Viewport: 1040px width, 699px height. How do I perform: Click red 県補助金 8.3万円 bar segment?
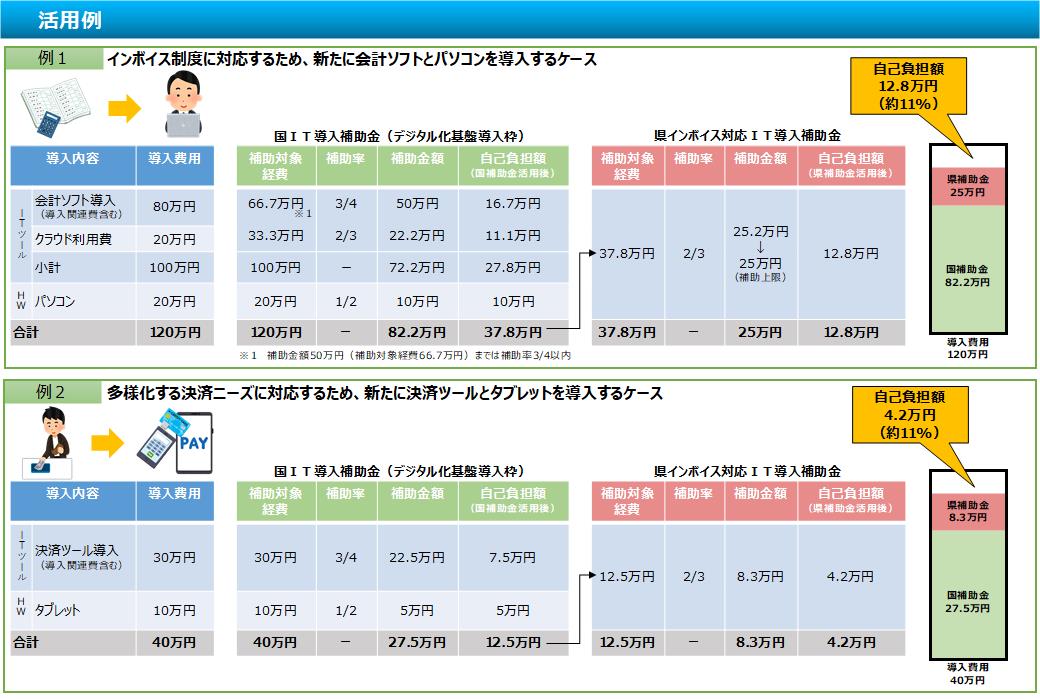[x=967, y=513]
